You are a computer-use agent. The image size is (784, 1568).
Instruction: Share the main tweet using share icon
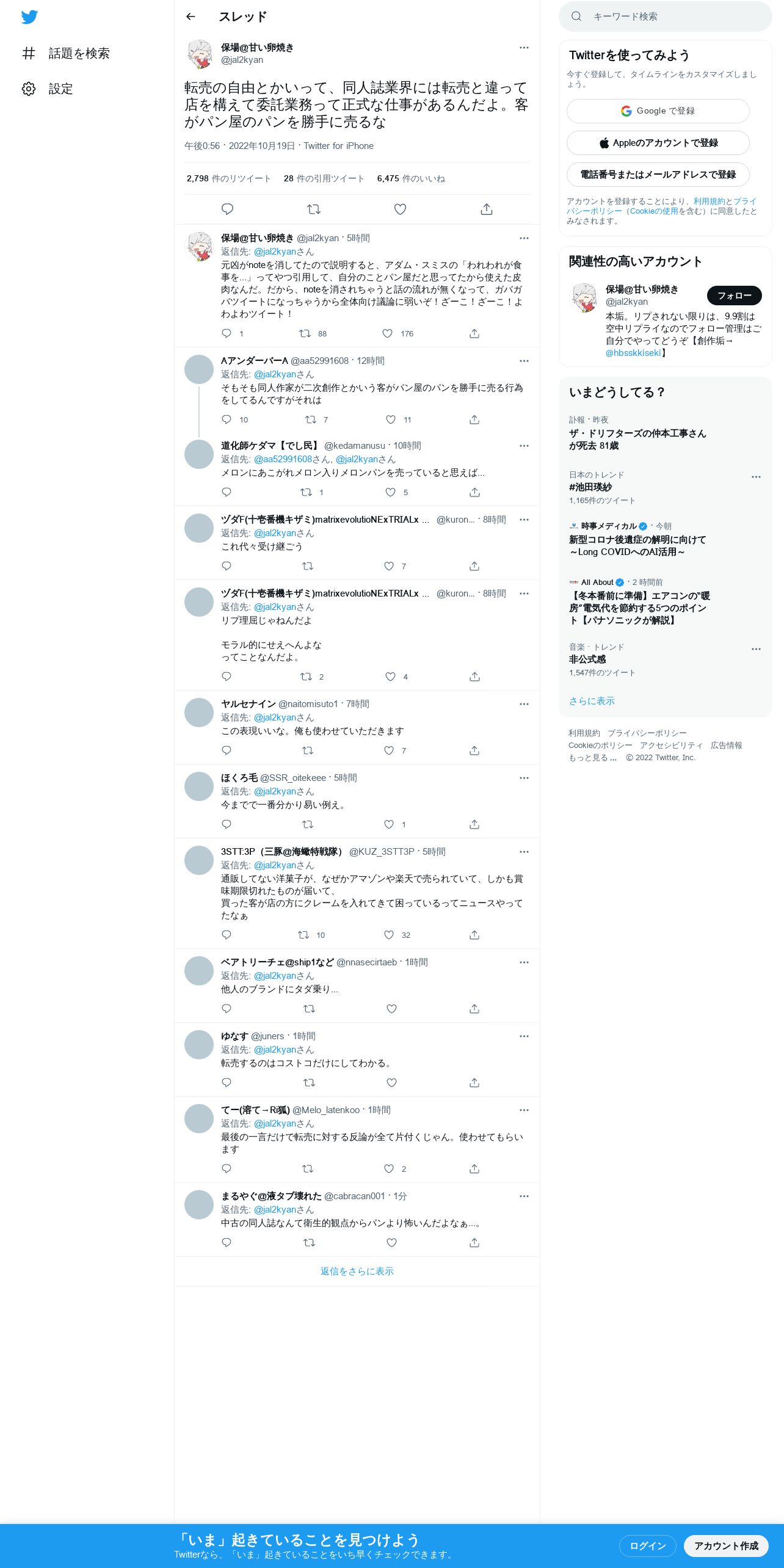tap(487, 209)
